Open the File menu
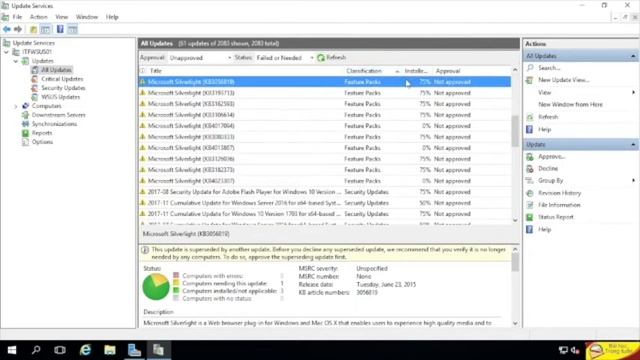Viewport: 640px width, 360px height. 17,17
